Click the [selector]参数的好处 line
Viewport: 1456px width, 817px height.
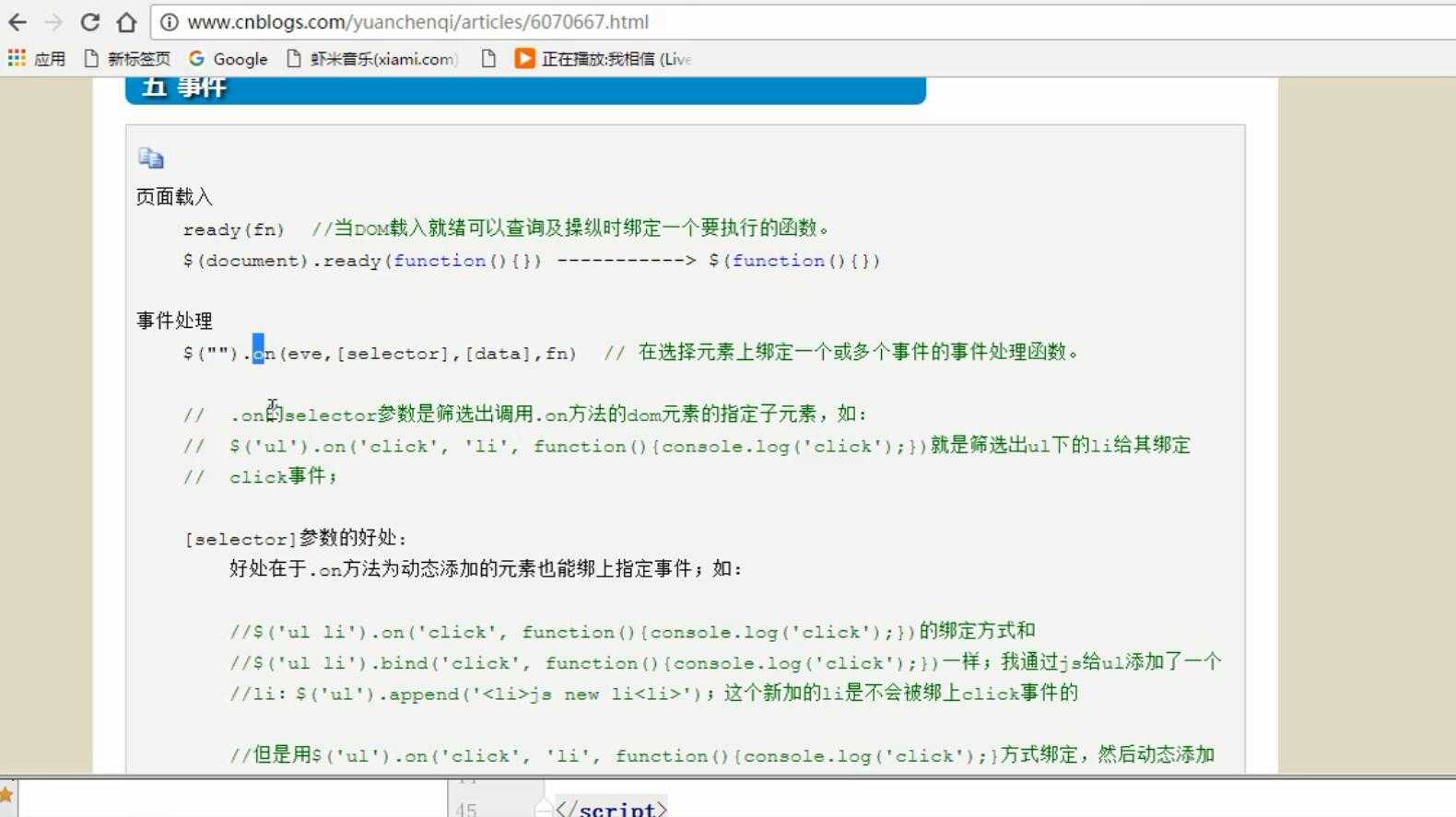(295, 539)
